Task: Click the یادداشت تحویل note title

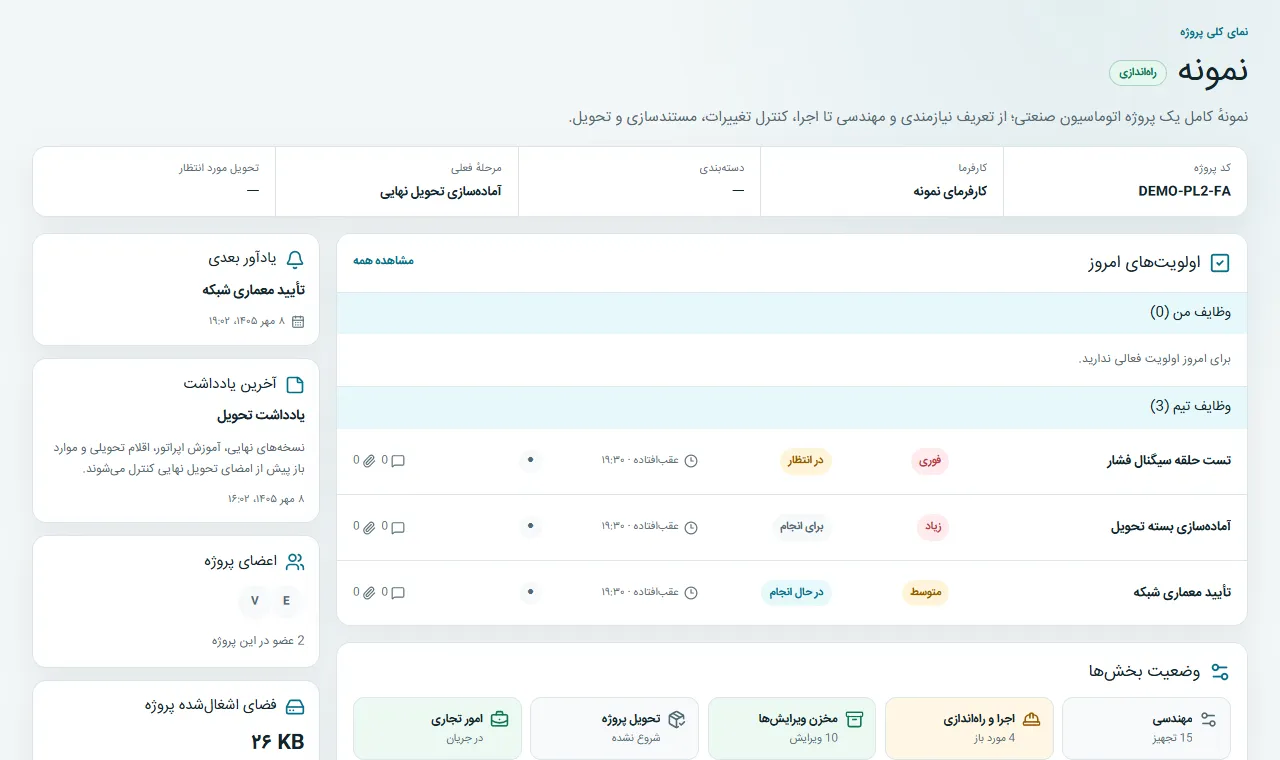Action: 261,415
